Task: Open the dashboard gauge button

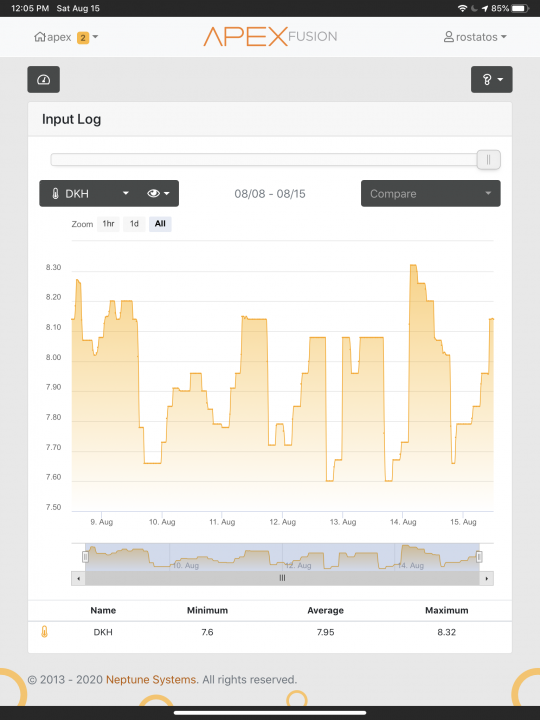Action: point(44,79)
